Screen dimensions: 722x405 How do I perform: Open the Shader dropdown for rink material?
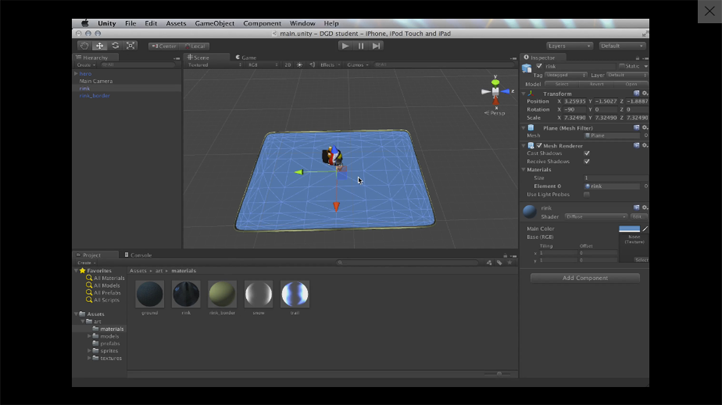coord(594,217)
